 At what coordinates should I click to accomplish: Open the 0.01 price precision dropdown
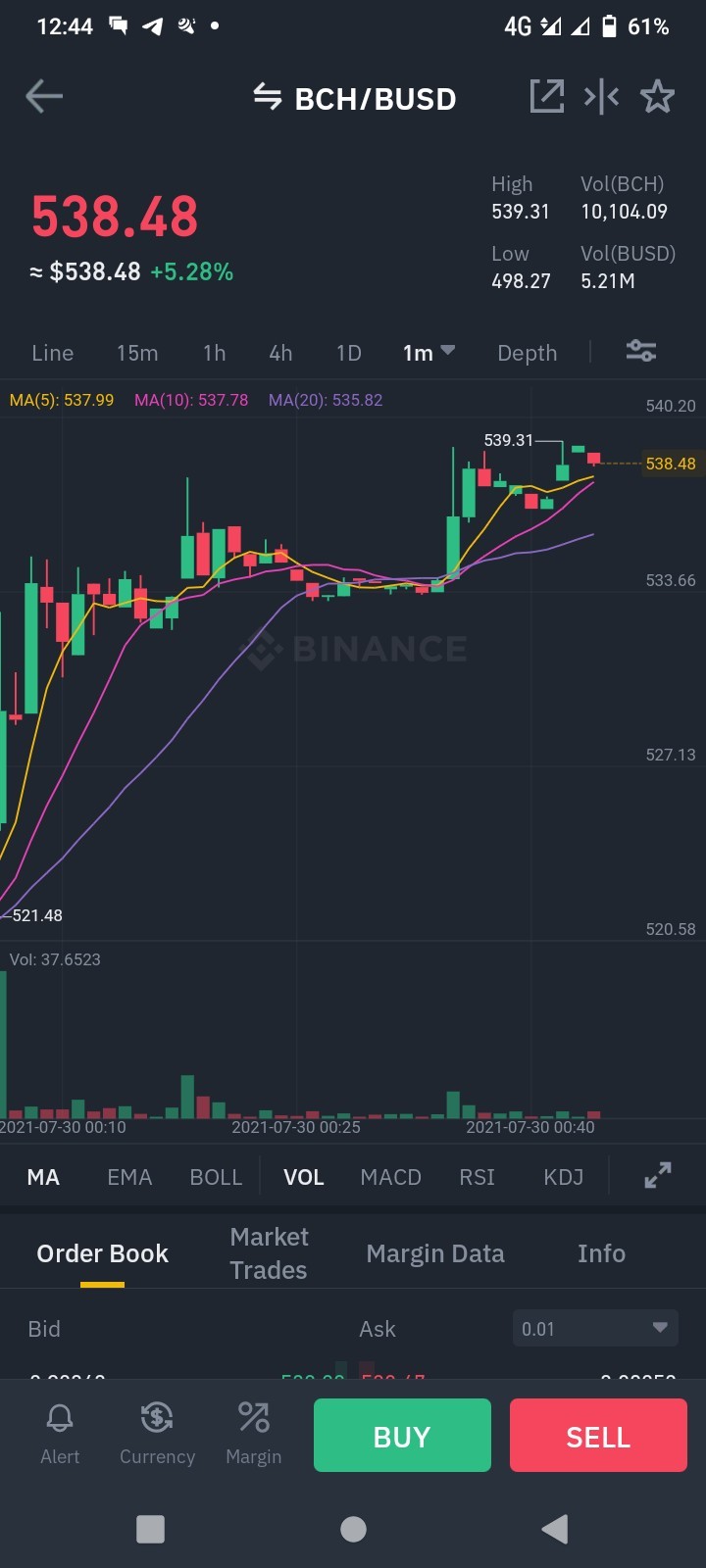595,1329
